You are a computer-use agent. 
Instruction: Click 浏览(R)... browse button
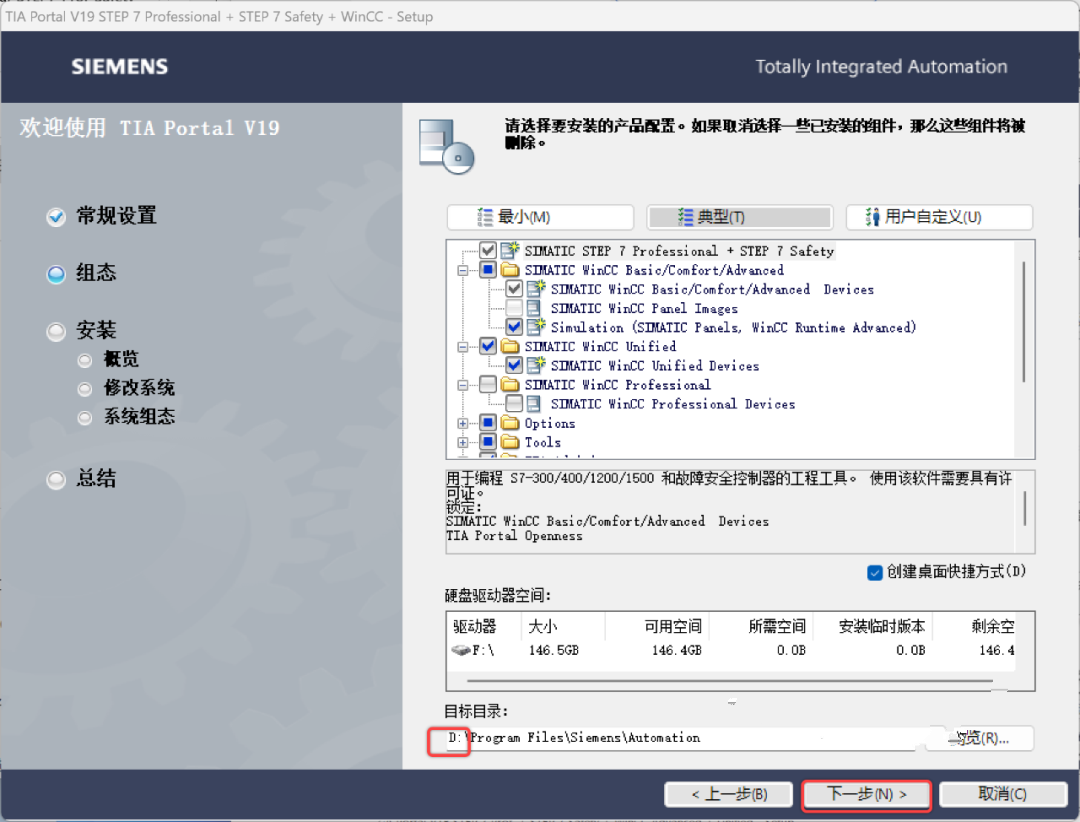[981, 738]
